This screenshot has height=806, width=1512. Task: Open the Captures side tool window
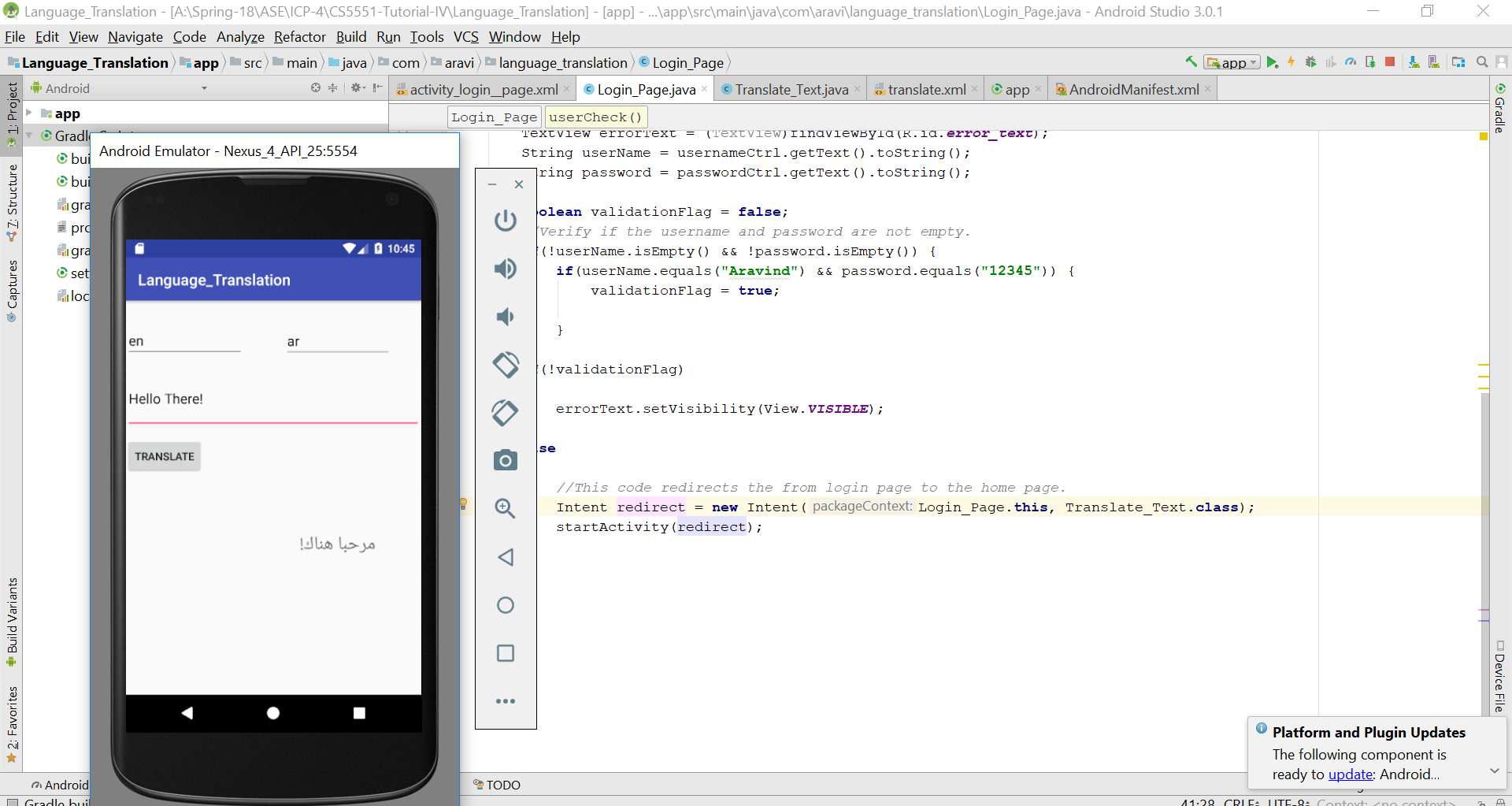(12, 290)
